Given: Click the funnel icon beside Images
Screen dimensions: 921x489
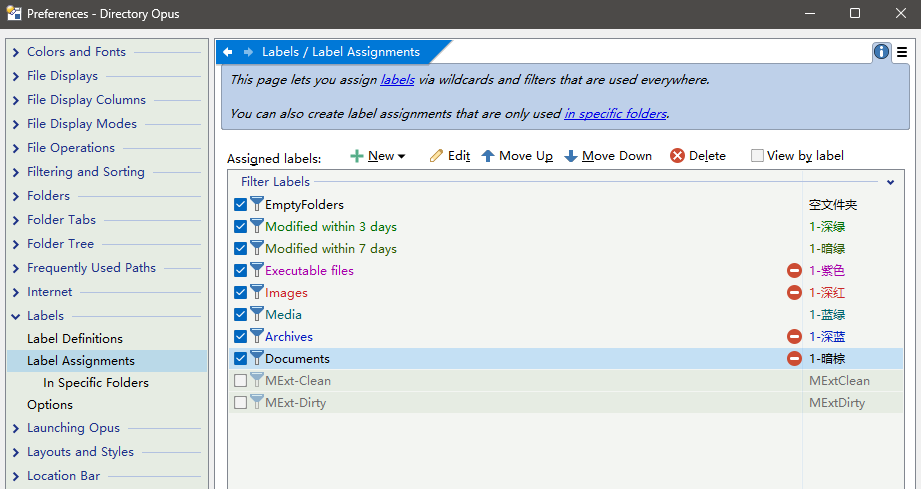Looking at the screenshot, I should pos(257,292).
